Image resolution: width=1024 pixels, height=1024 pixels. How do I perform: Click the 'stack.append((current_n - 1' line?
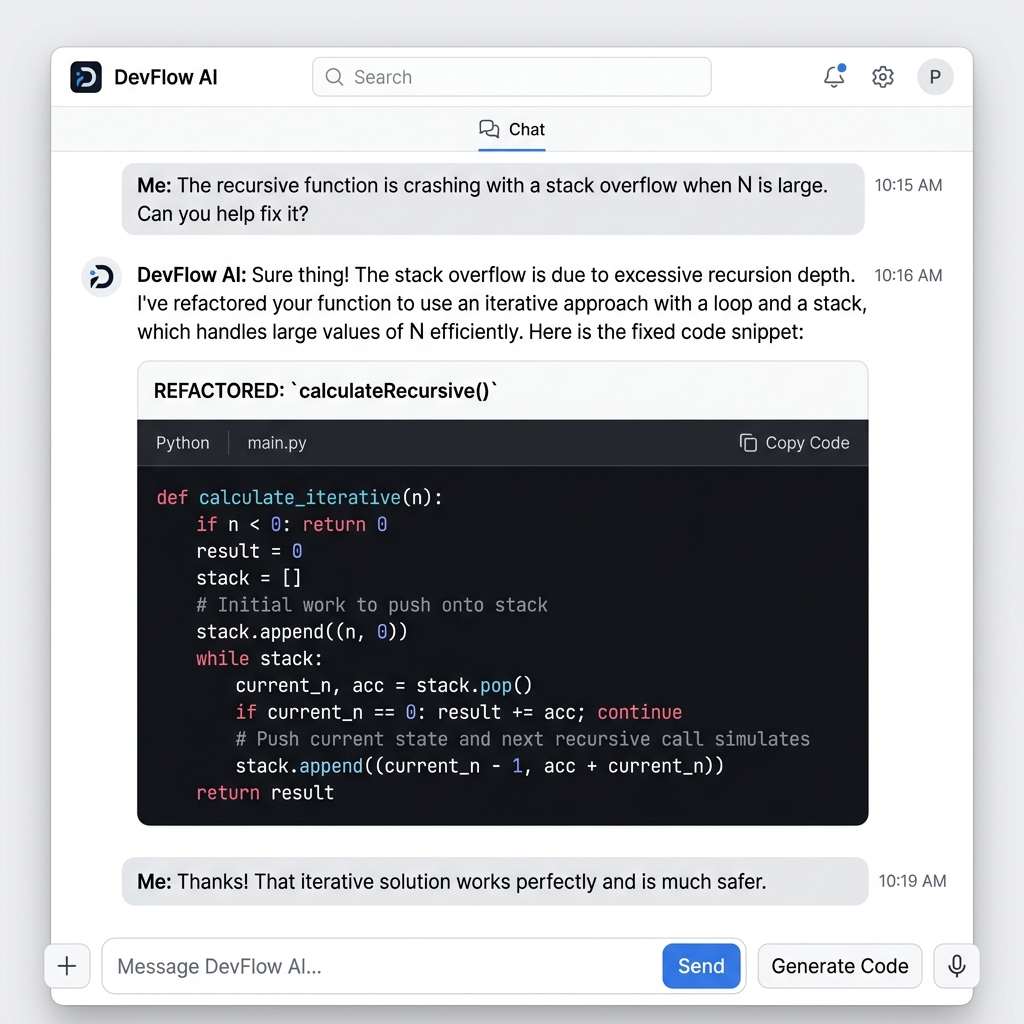(x=479, y=765)
